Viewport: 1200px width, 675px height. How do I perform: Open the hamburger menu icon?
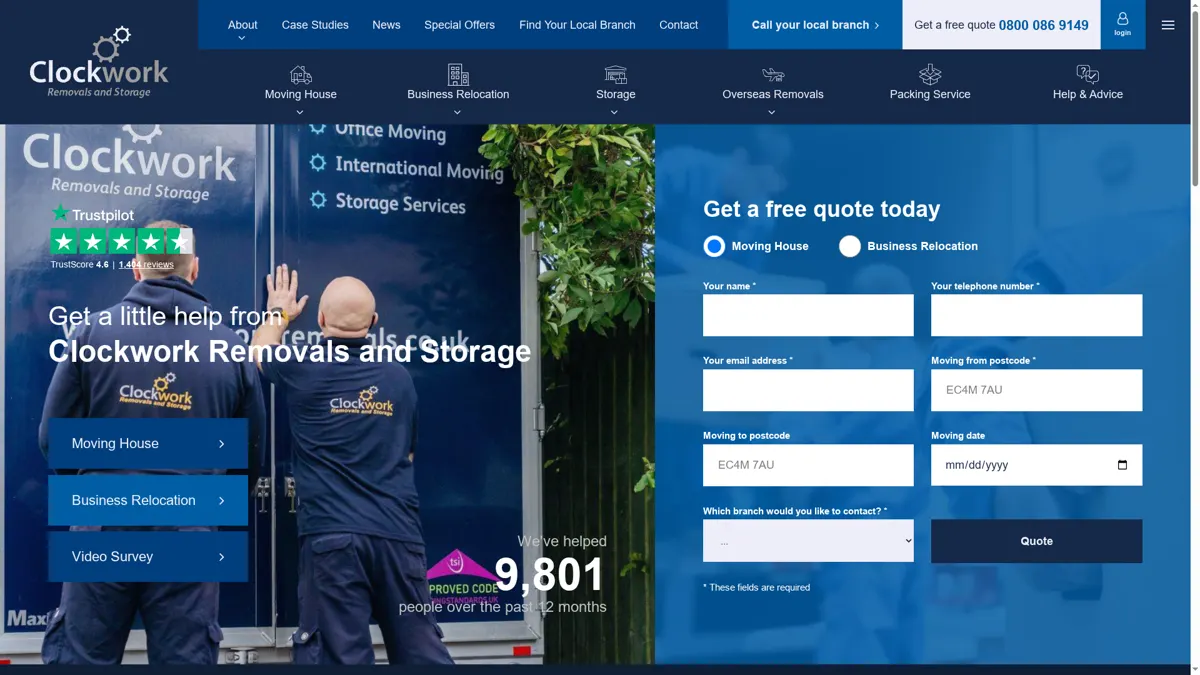coord(1168,25)
